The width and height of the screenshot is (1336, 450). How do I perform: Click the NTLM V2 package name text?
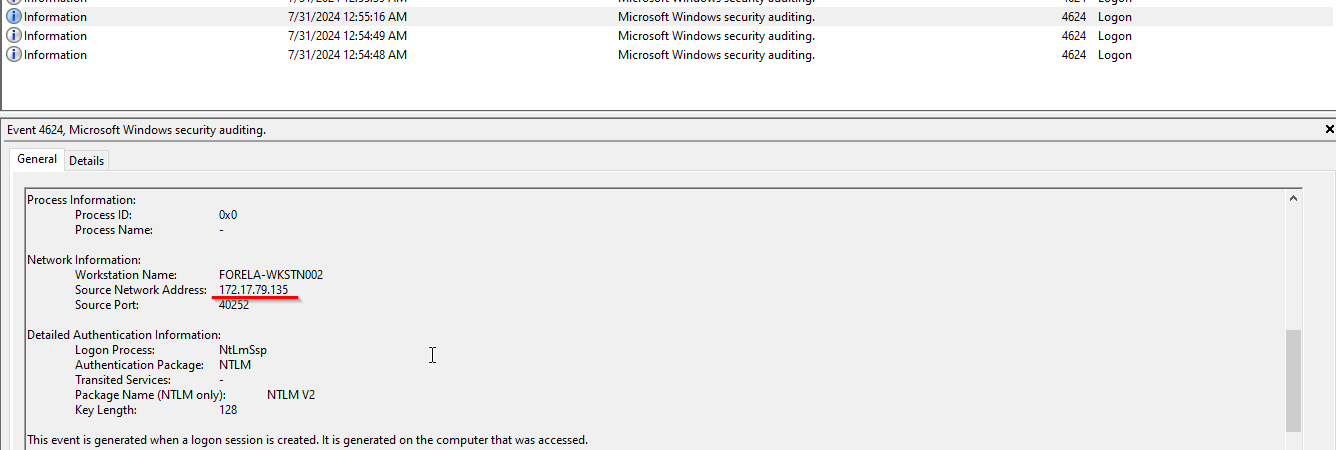[291, 395]
